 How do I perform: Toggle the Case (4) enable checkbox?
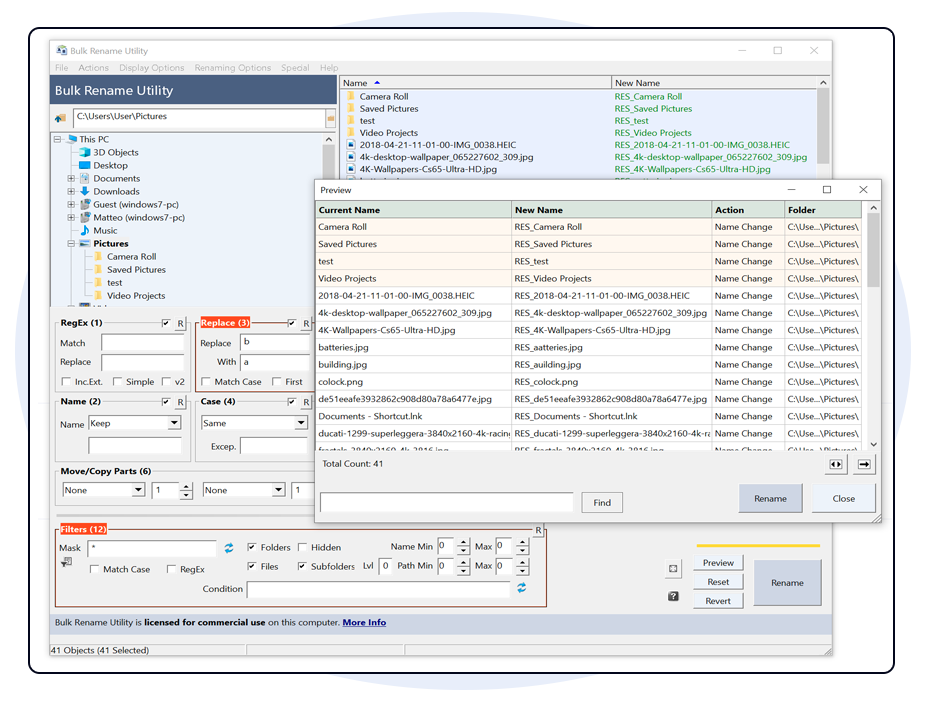click(x=292, y=402)
